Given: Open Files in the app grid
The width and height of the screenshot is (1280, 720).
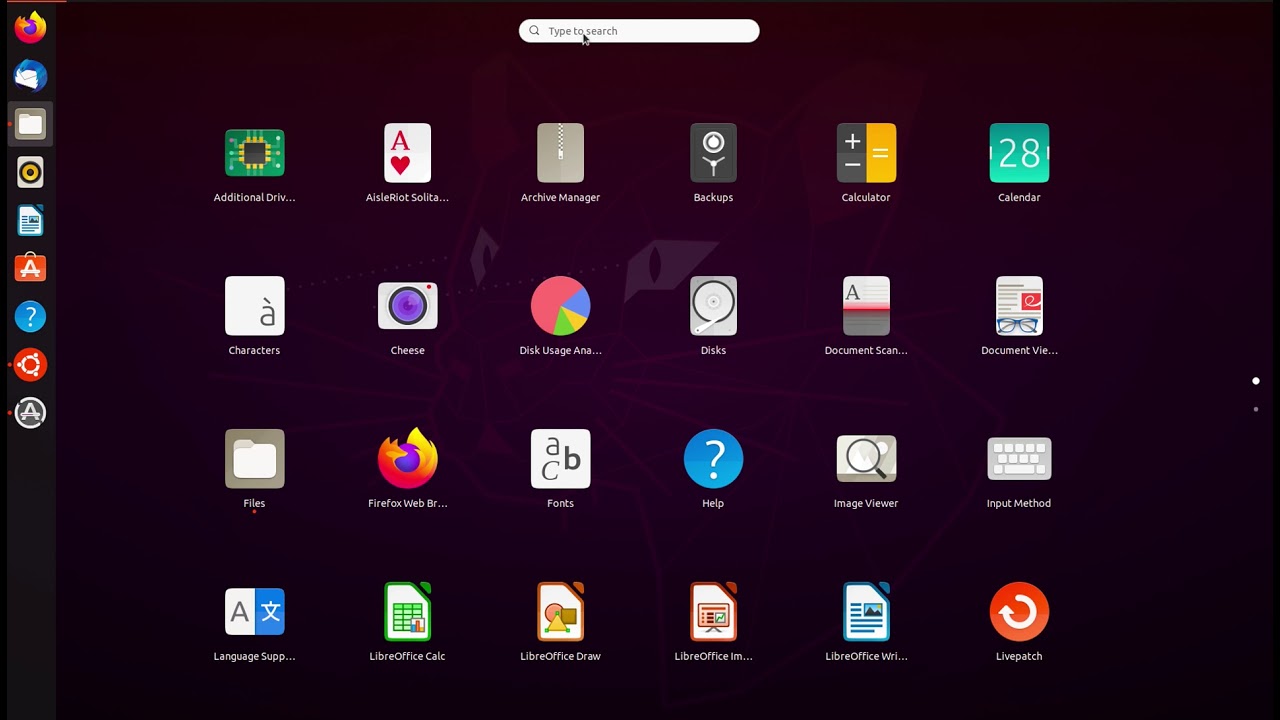Looking at the screenshot, I should (x=254, y=460).
